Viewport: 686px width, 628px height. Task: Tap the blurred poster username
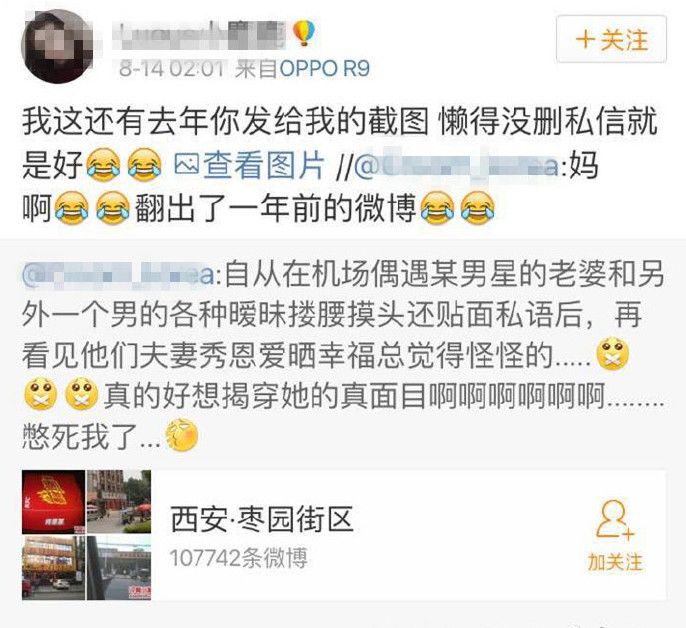(x=201, y=34)
